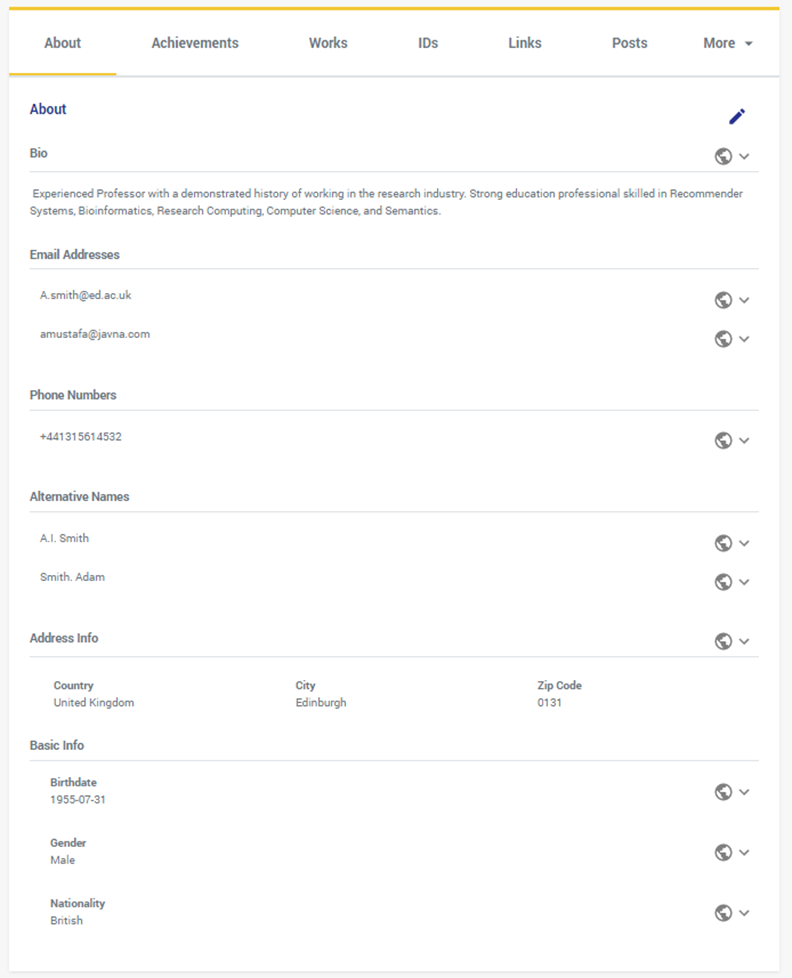Go to the Posts tab

click(630, 43)
